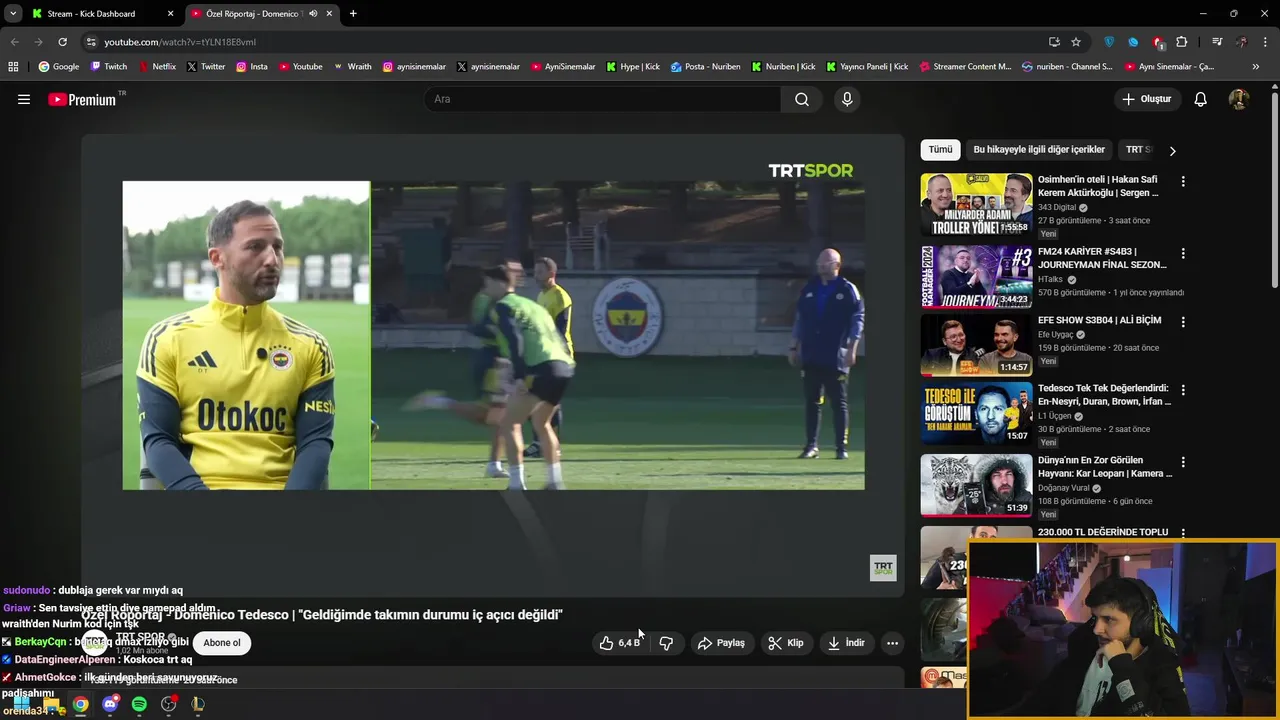Open the tab search dropdown arrow
The height and width of the screenshot is (720, 1280).
click(13, 14)
